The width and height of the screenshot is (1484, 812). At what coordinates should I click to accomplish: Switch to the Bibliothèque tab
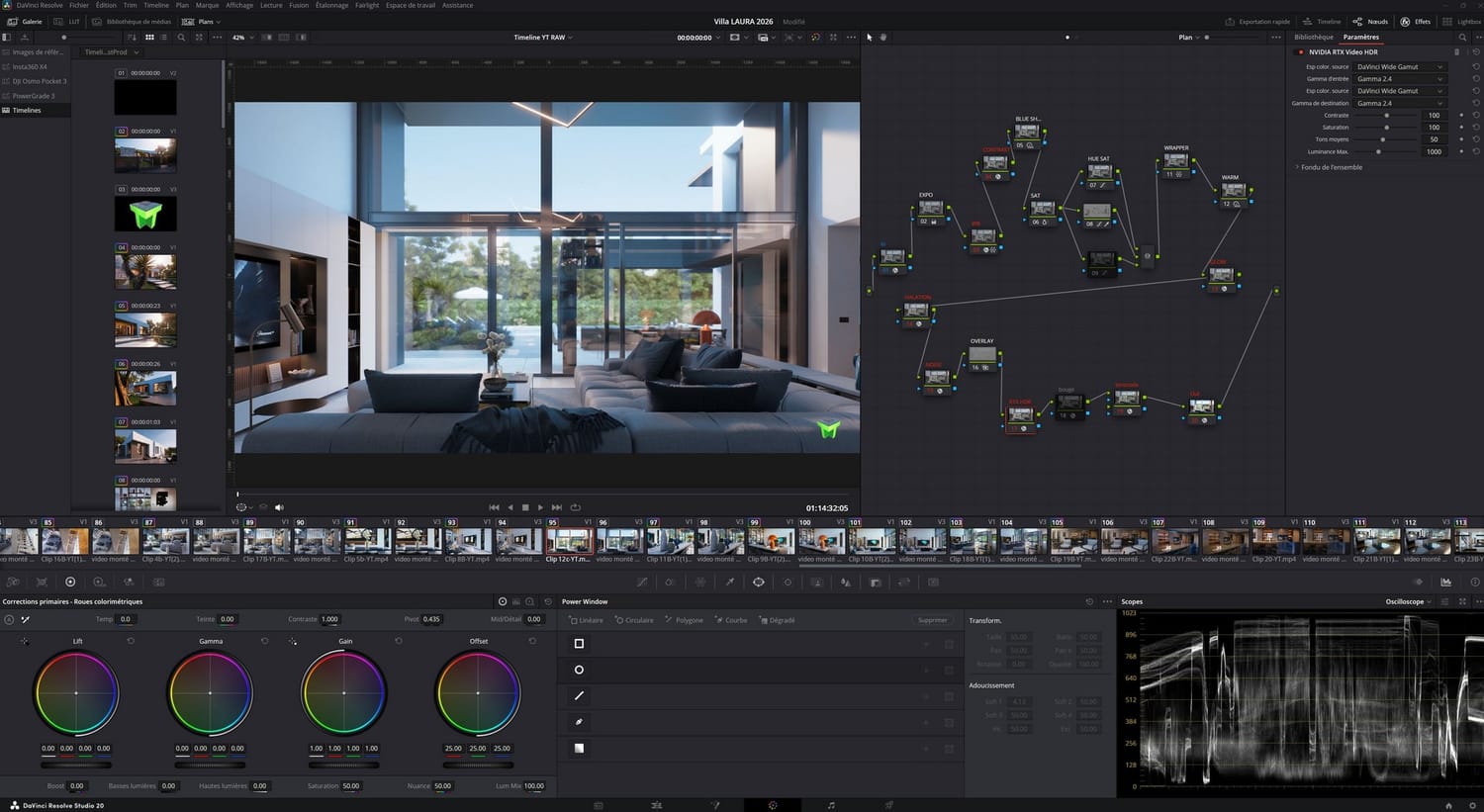1313,38
